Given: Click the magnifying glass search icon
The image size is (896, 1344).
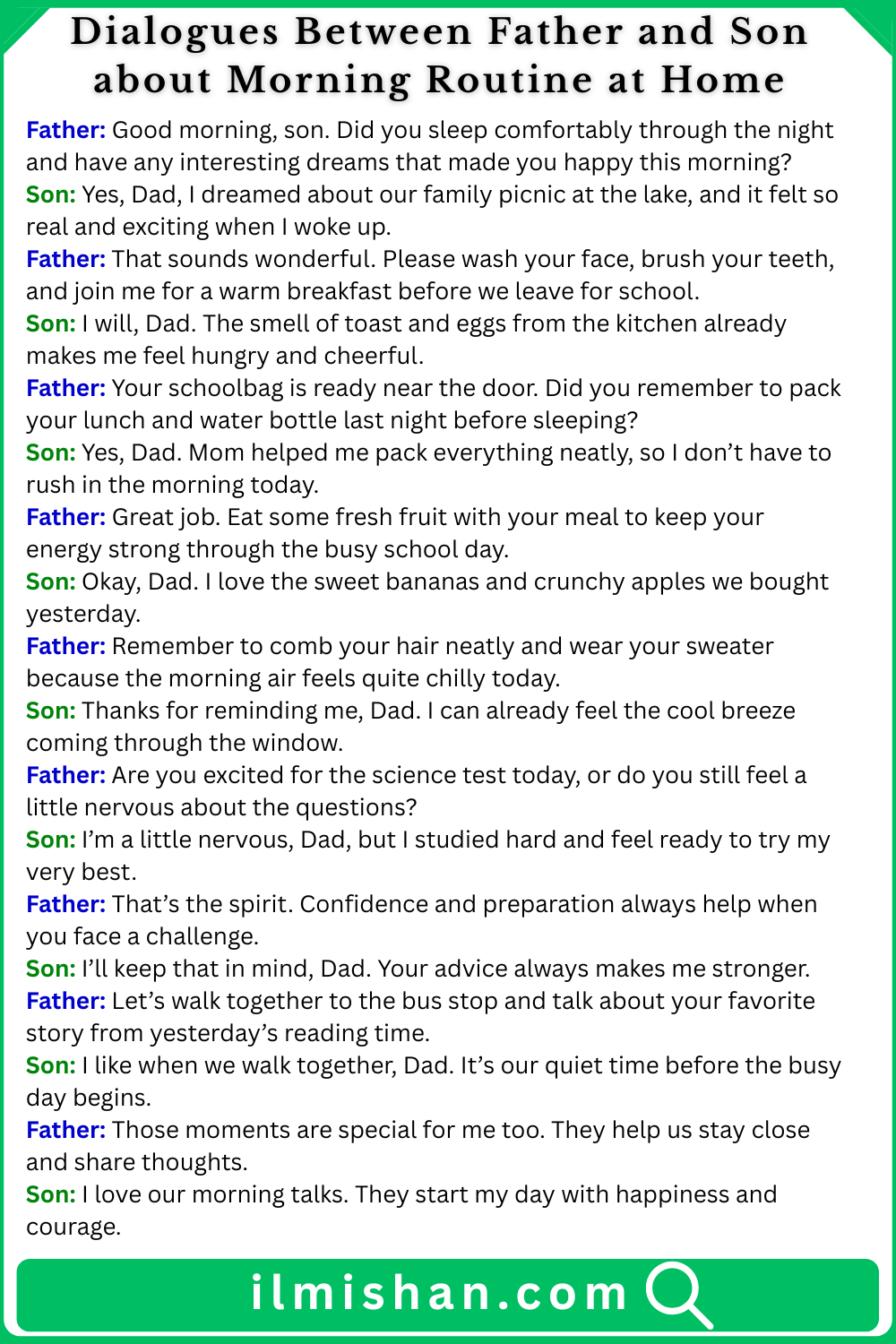Looking at the screenshot, I should pyautogui.click(x=677, y=1293).
